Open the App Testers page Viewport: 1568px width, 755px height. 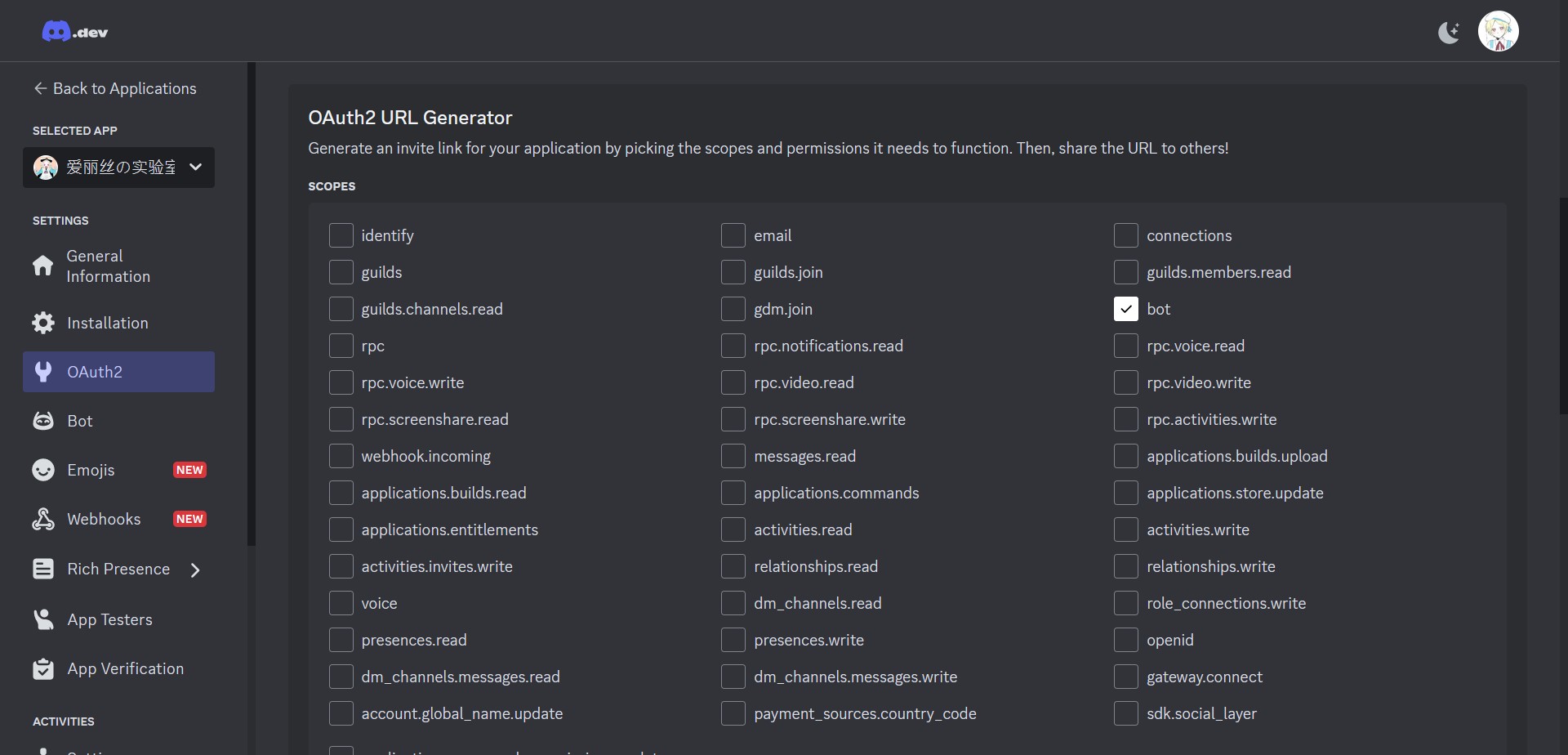[109, 619]
